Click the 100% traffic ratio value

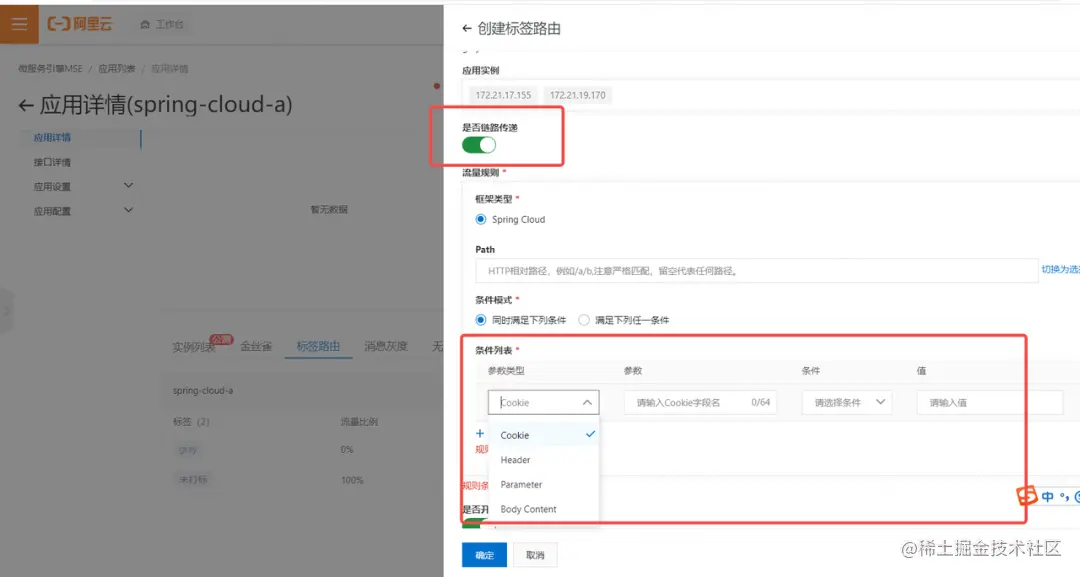click(352, 480)
